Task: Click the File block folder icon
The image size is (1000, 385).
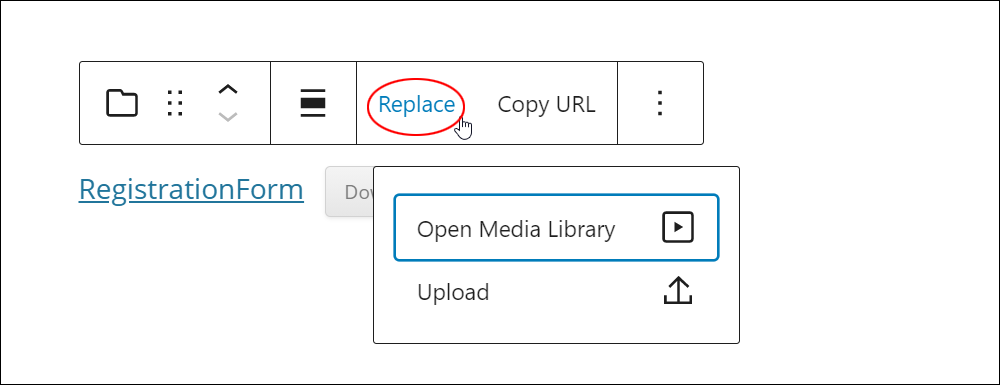Action: click(x=122, y=103)
